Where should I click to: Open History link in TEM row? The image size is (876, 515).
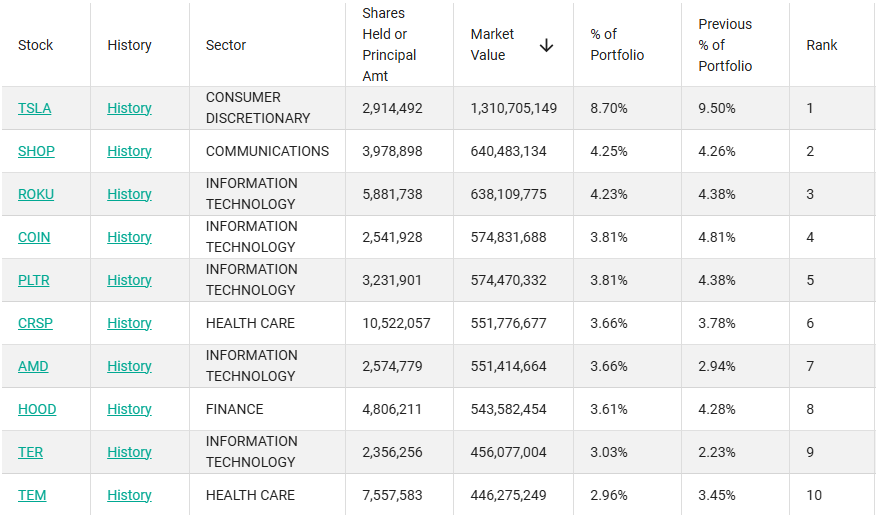(129, 495)
